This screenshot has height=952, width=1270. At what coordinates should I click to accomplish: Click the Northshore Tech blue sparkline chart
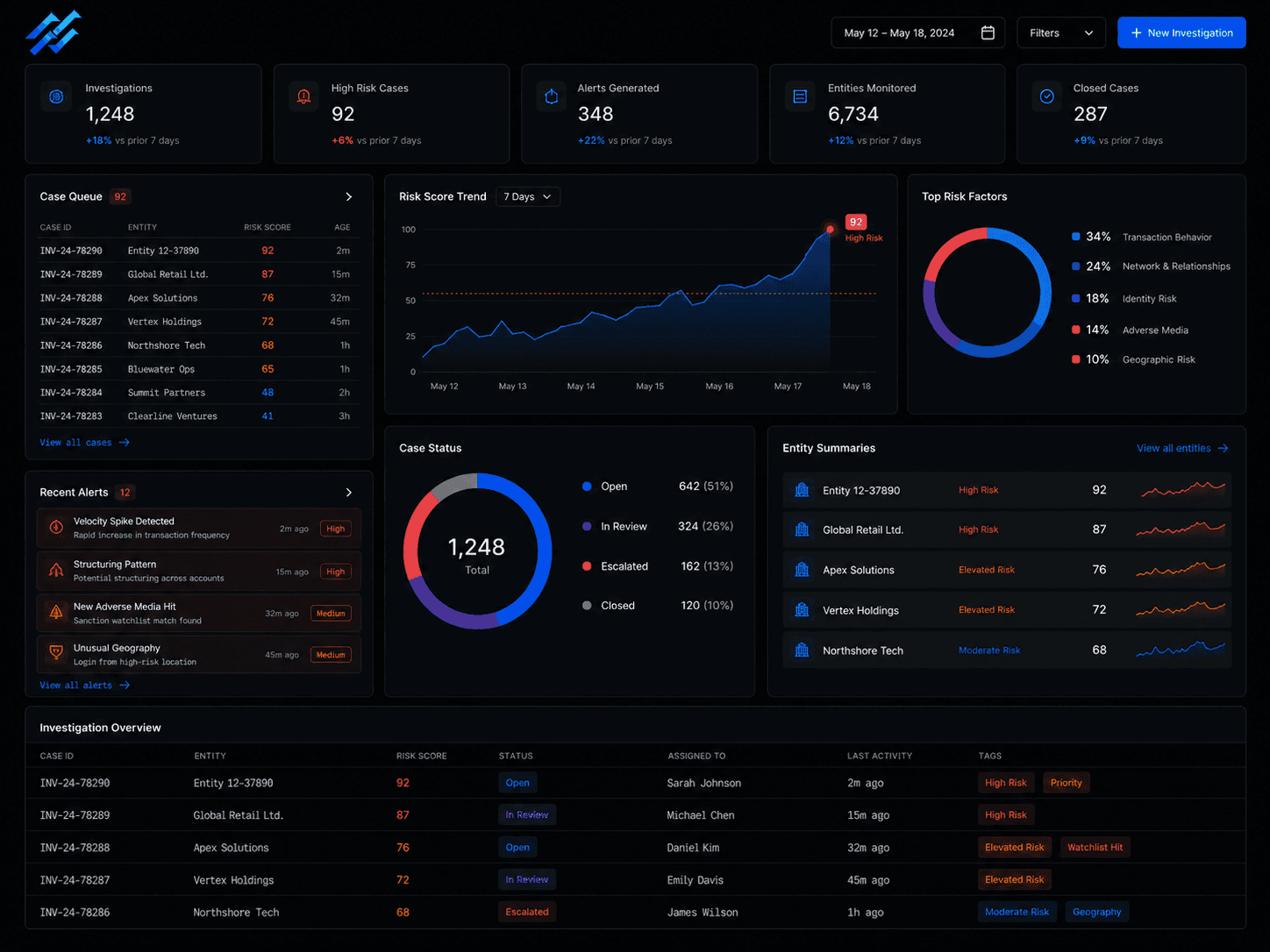(x=1181, y=650)
